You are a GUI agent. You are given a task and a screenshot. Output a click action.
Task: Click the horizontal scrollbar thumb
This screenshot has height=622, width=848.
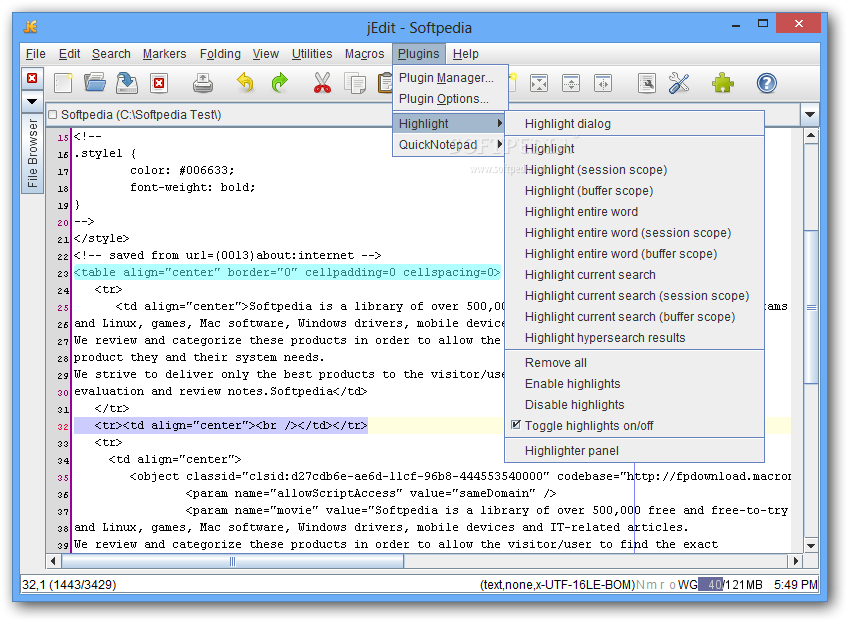pos(233,561)
